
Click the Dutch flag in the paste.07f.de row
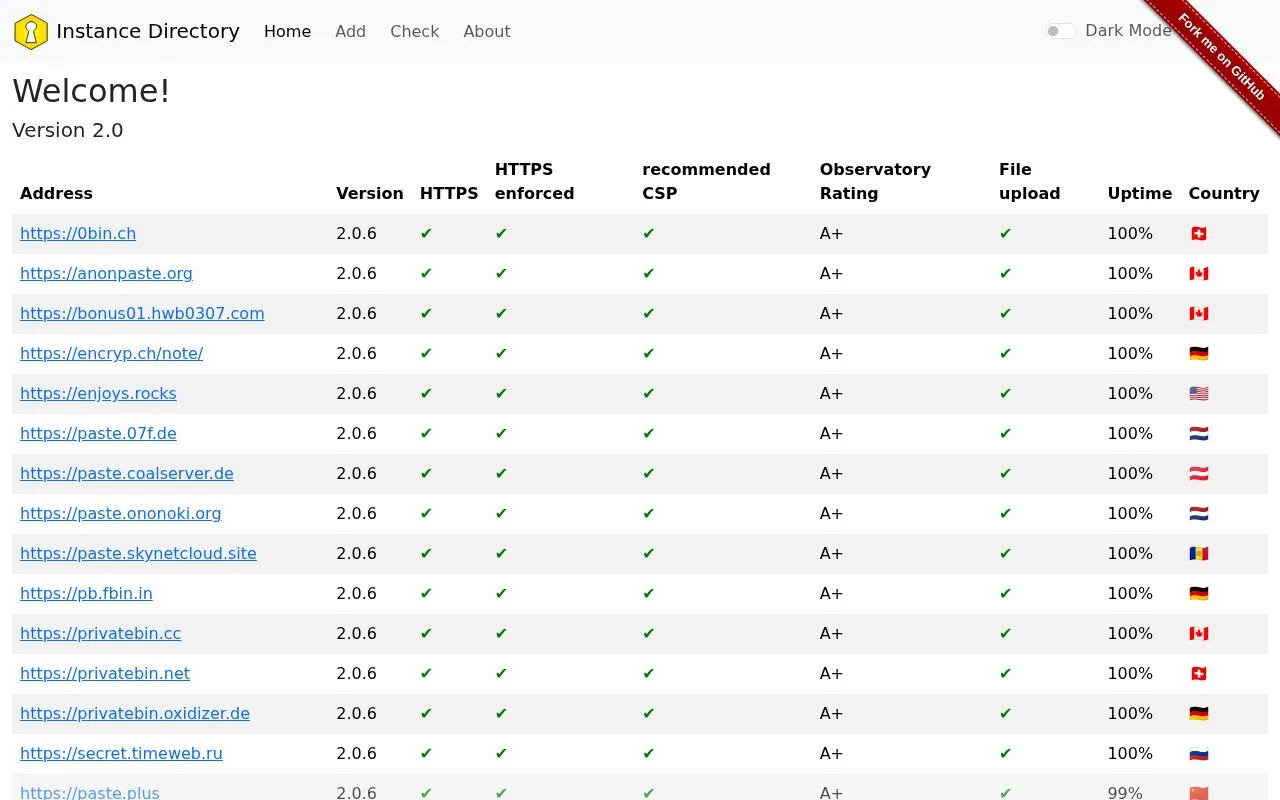[1198, 433]
